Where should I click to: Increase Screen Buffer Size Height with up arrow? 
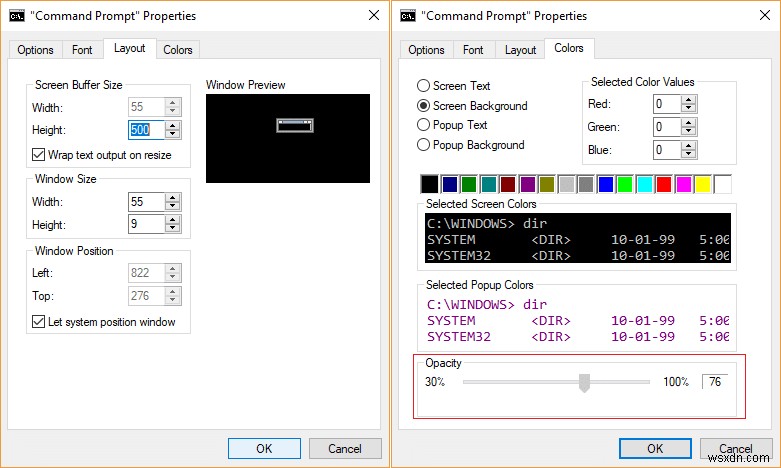coord(173,125)
